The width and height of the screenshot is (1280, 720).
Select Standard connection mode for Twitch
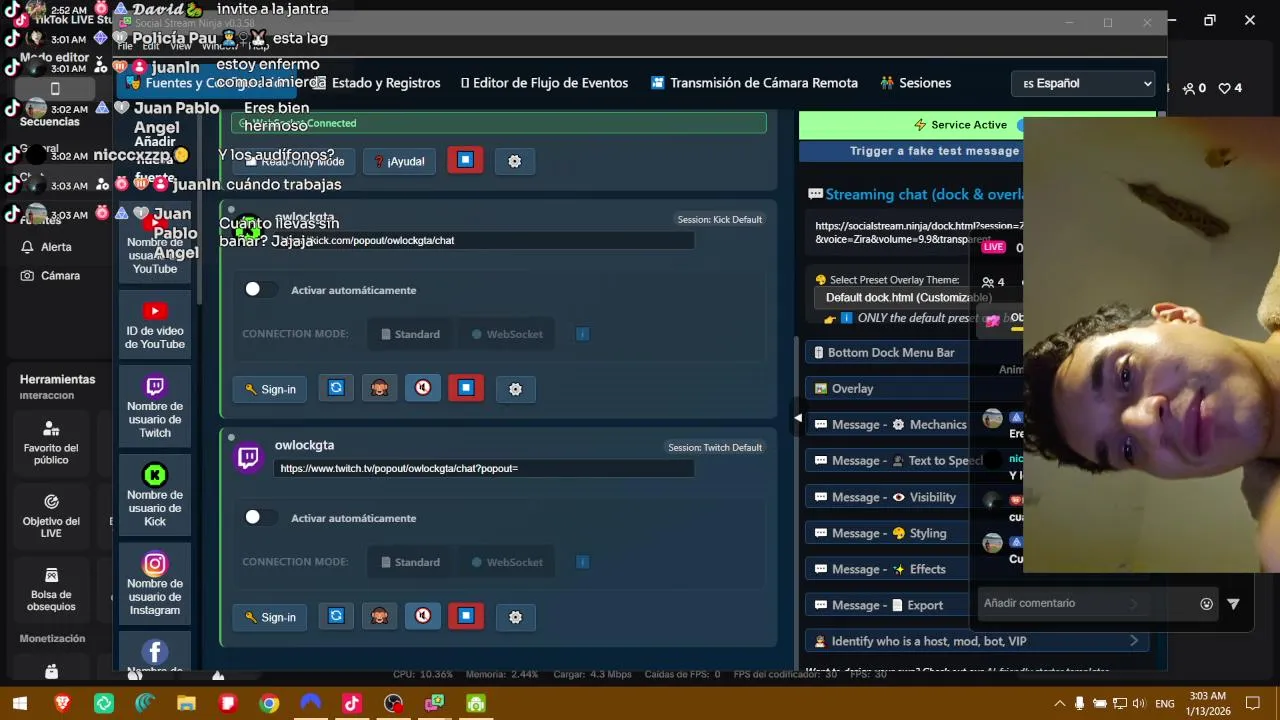click(x=411, y=562)
